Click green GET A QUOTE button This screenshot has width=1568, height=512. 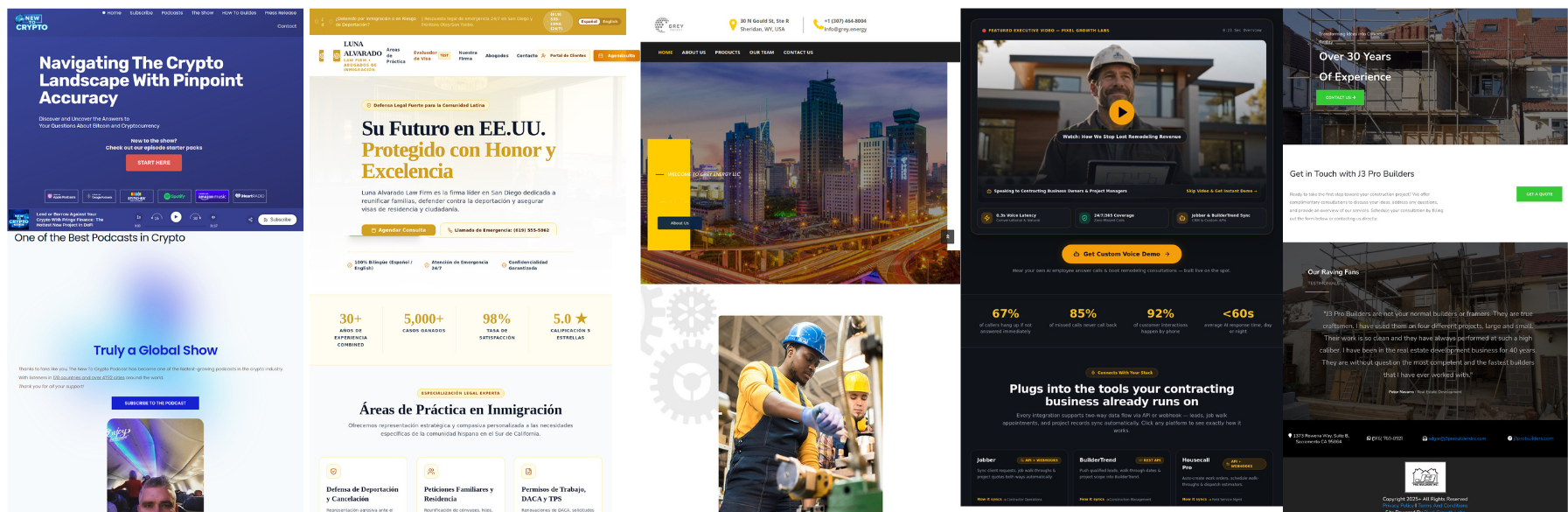[1539, 194]
